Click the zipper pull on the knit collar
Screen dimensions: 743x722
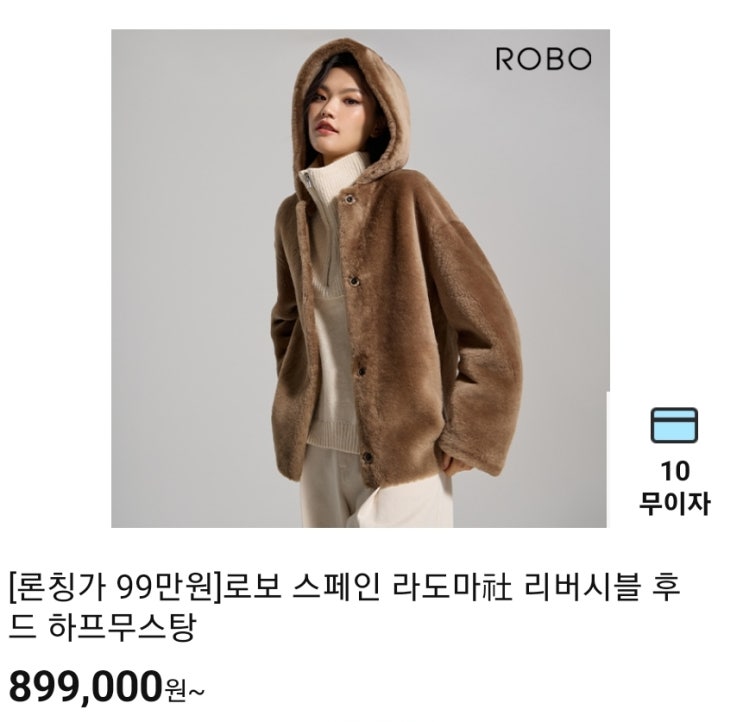pyautogui.click(x=307, y=180)
